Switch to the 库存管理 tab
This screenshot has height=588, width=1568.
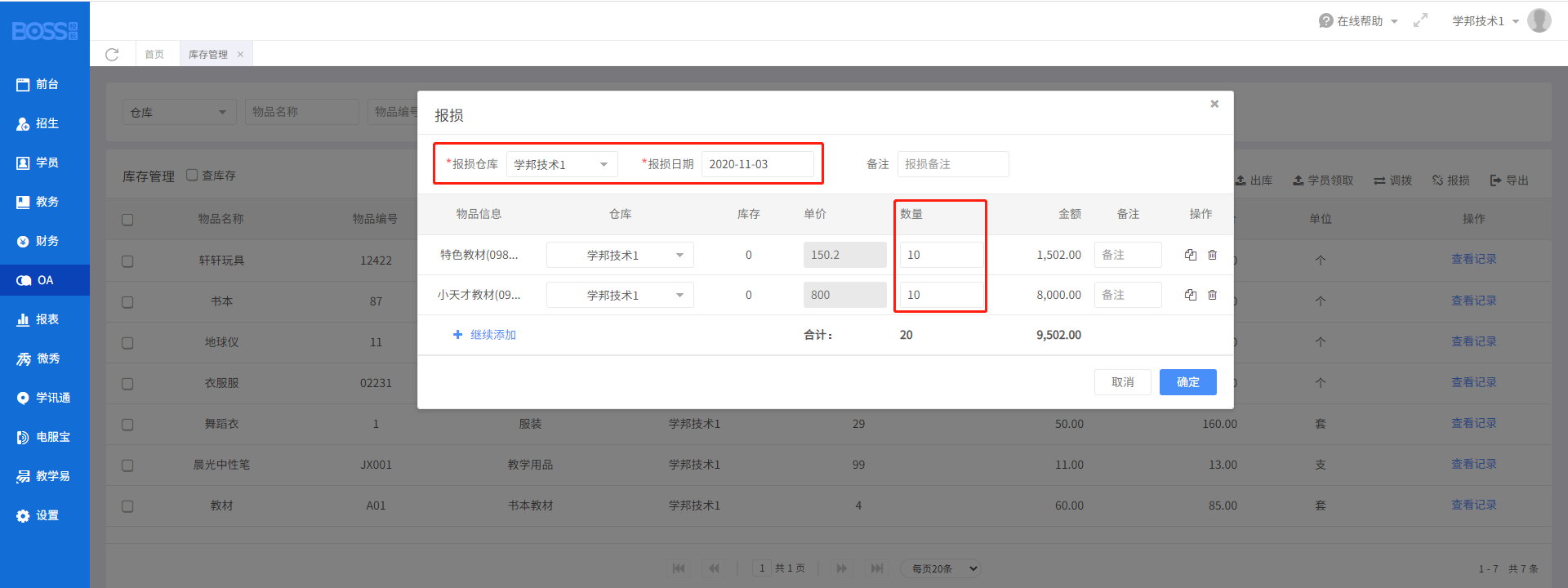[x=208, y=54]
